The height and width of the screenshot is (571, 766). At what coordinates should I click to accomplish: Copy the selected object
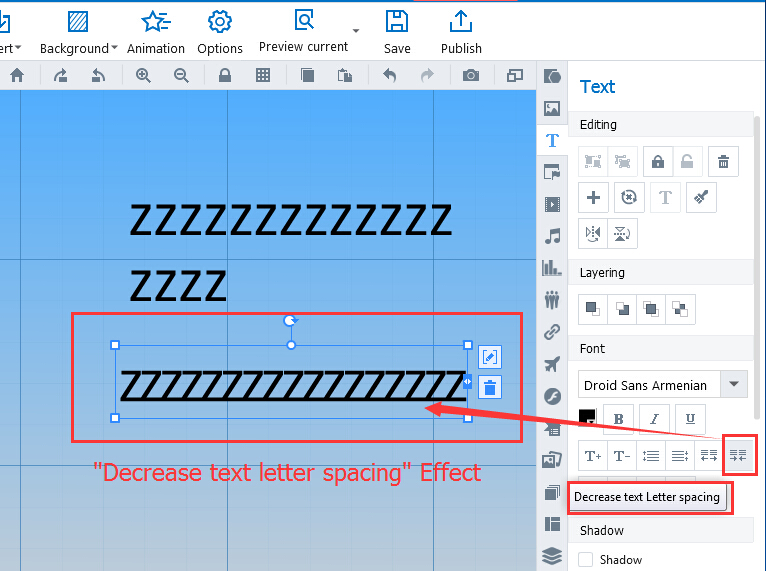click(x=307, y=75)
